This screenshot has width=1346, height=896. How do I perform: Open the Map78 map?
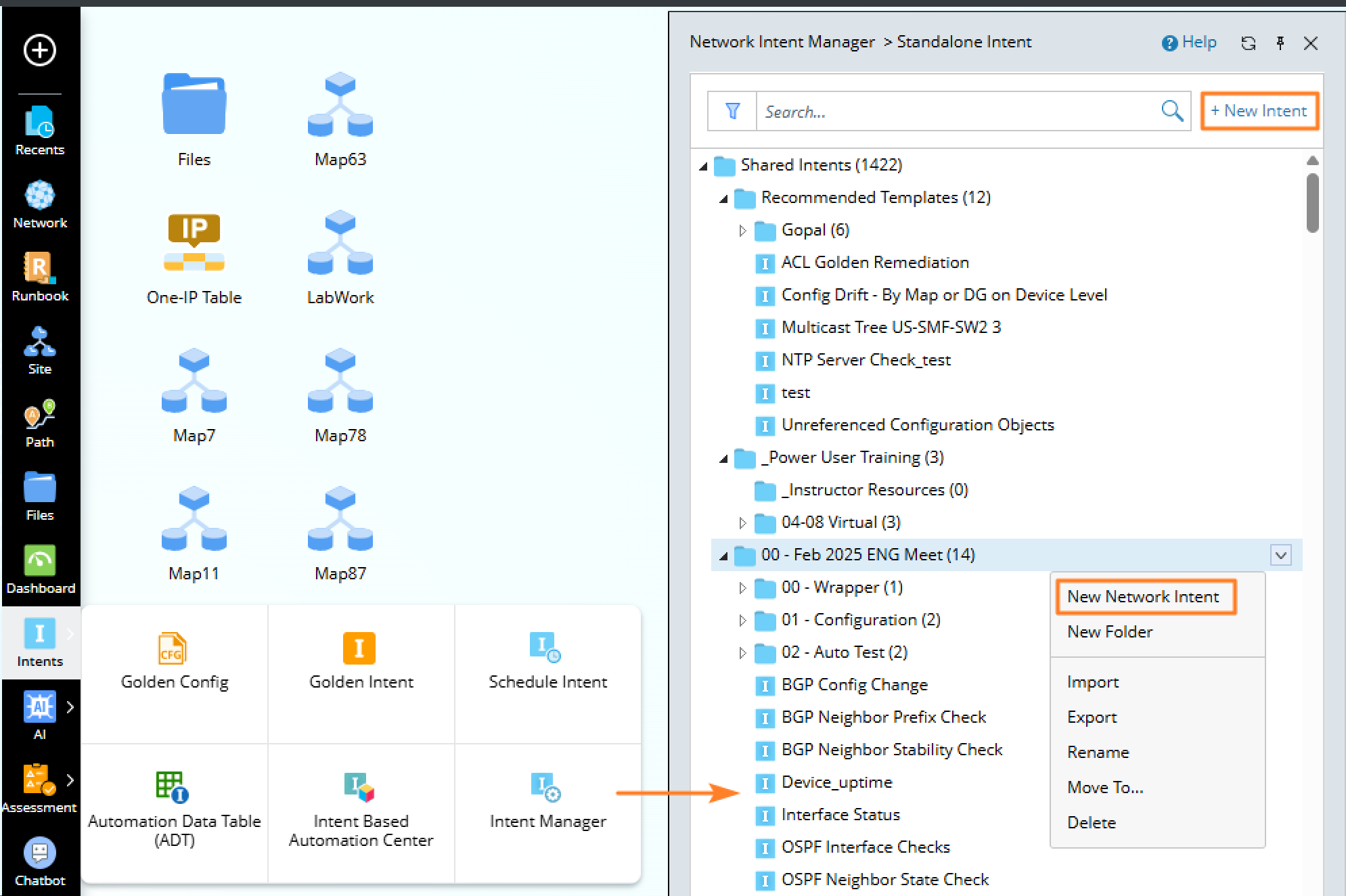pyautogui.click(x=340, y=396)
